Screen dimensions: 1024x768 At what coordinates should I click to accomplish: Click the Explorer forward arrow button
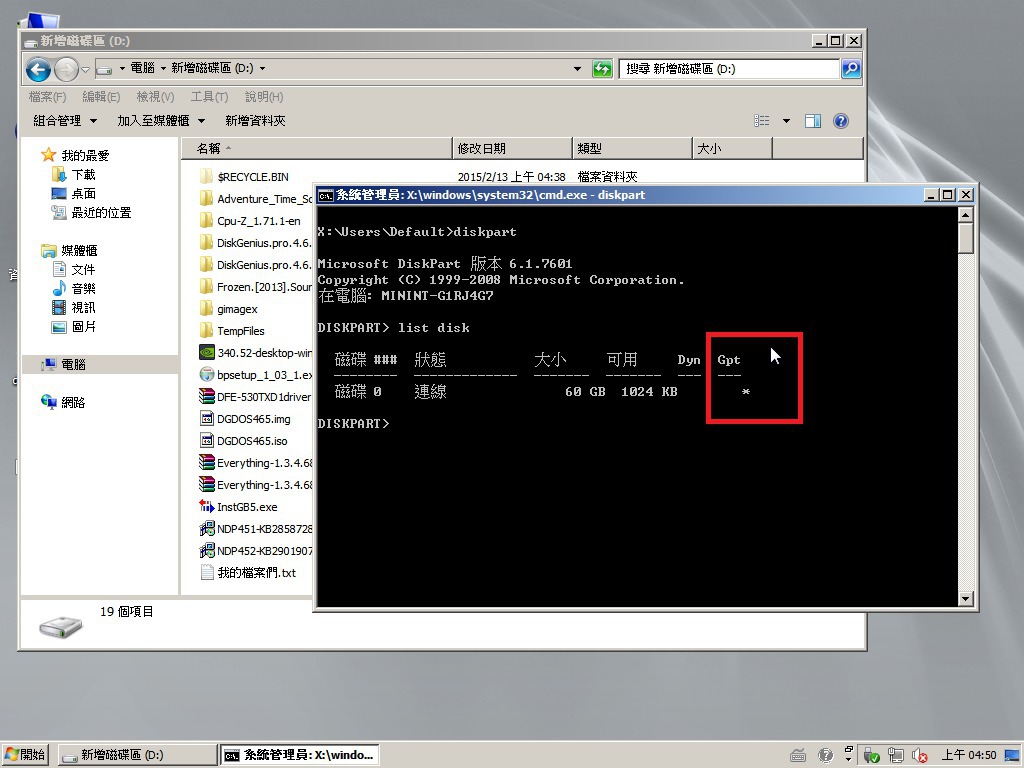(66, 69)
